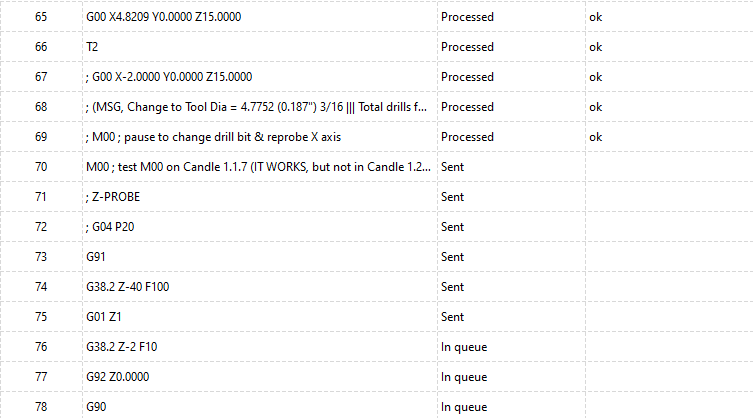
Task: Click the M00 test on Candle 1.1.7 command
Action: pyautogui.click(x=258, y=167)
